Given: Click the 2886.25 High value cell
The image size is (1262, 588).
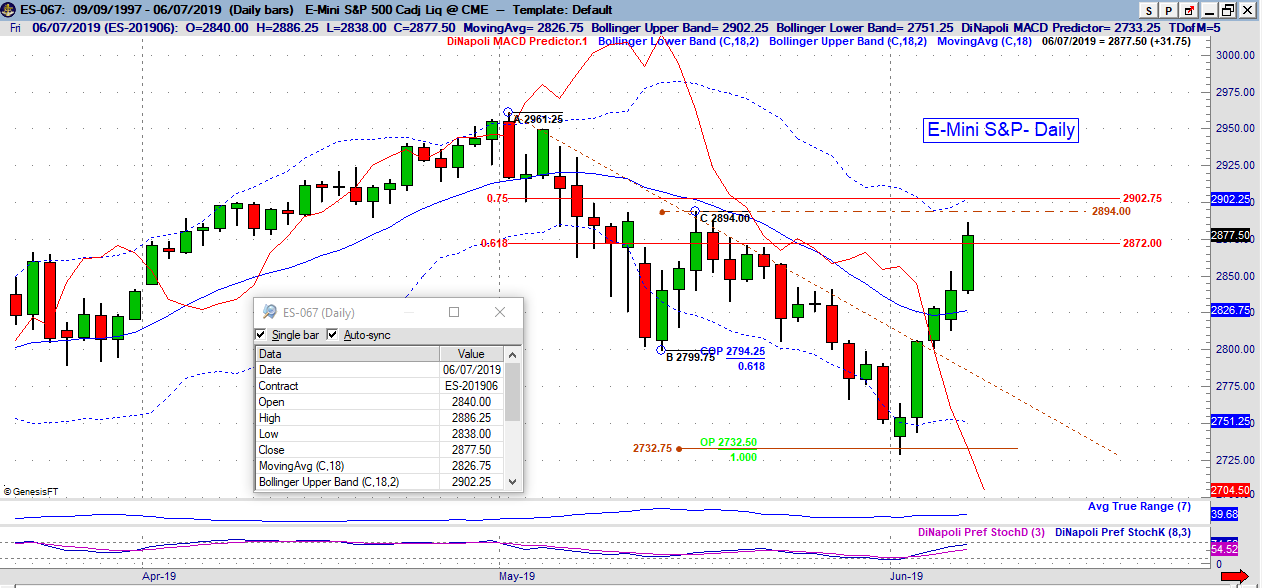Looking at the screenshot, I should tap(471, 418).
